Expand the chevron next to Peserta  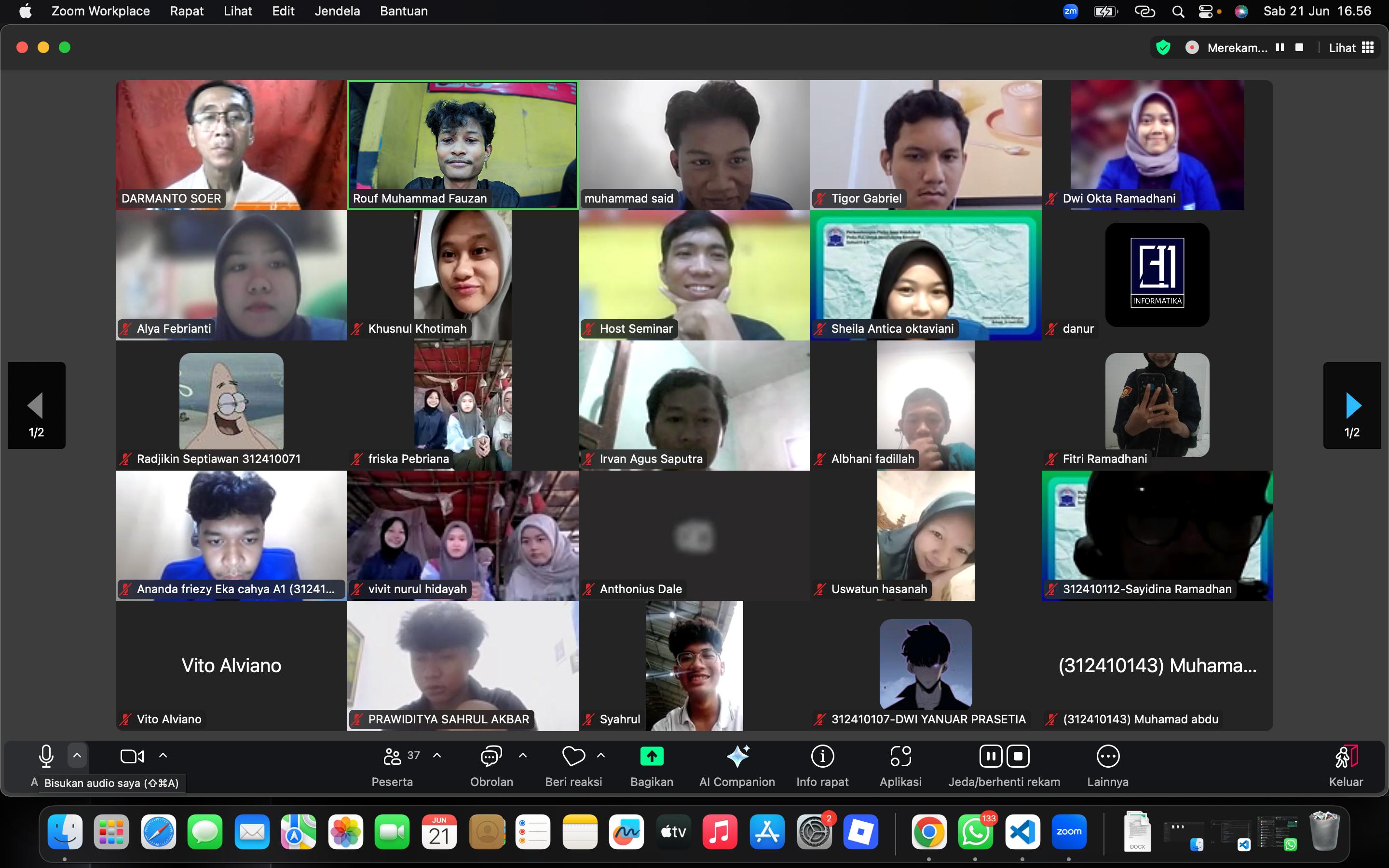pyautogui.click(x=437, y=756)
